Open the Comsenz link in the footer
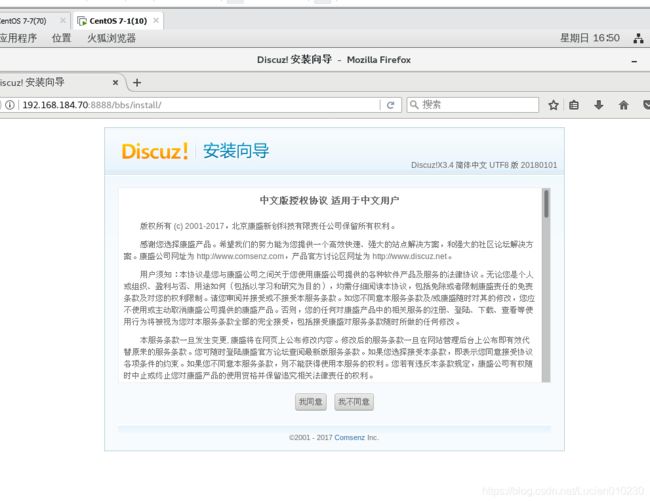The width and height of the screenshot is (650, 503). tap(349, 437)
